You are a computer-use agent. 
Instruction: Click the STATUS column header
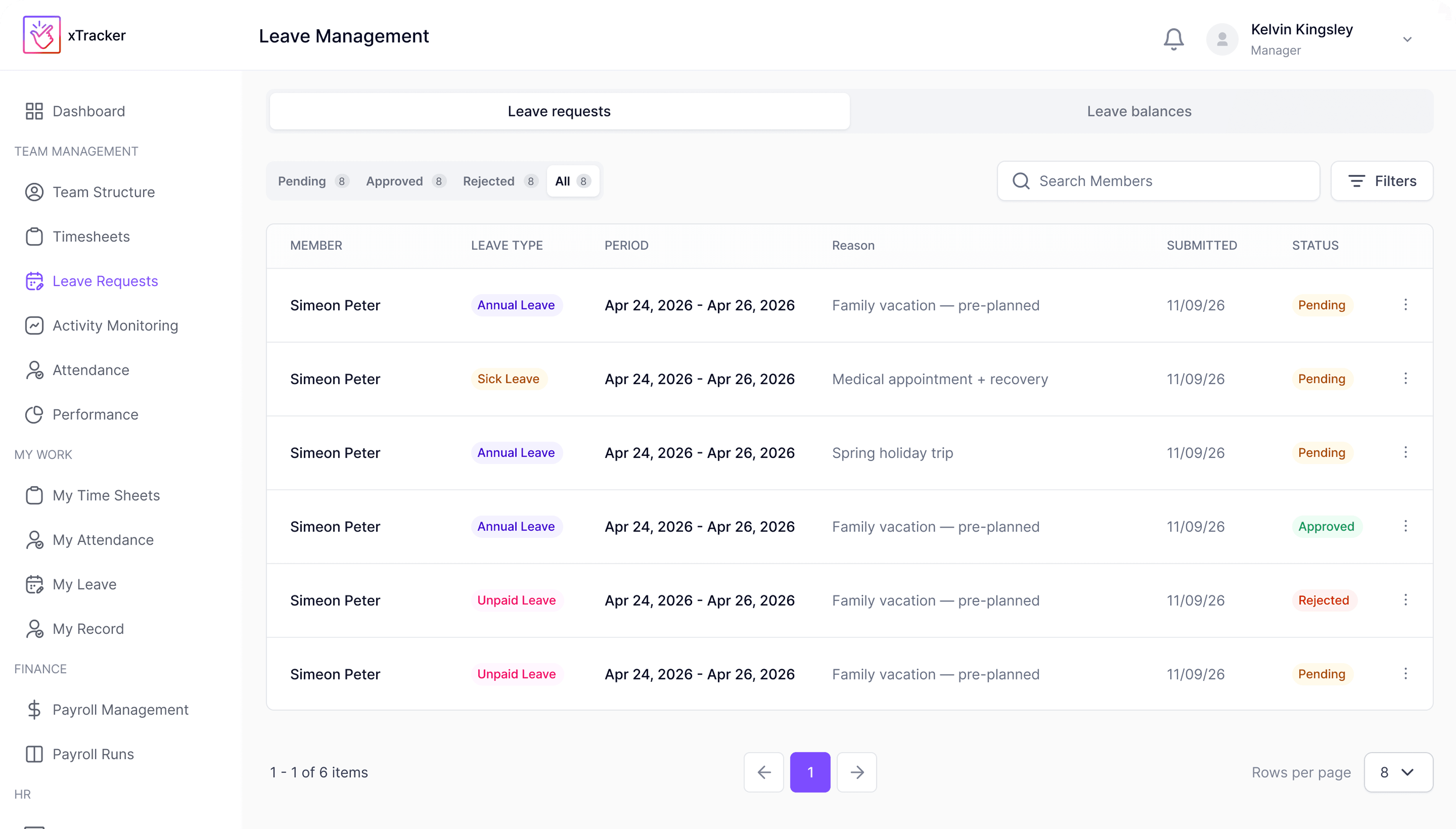pos(1315,246)
